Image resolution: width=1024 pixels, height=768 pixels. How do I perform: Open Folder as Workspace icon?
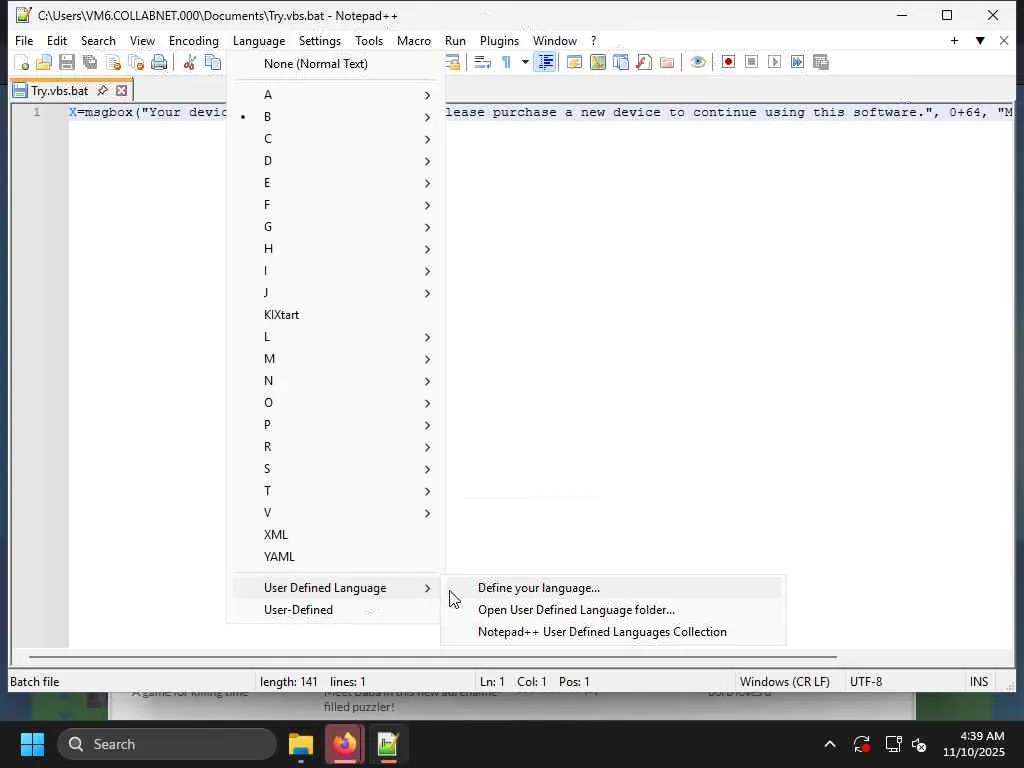click(667, 62)
